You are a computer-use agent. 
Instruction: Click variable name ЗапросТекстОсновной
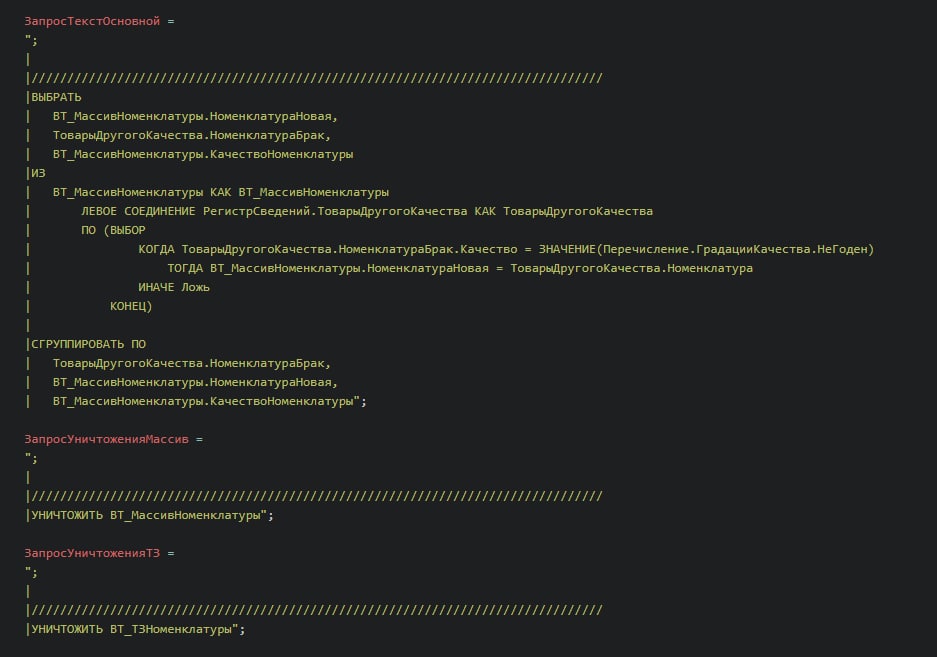[x=92, y=21]
